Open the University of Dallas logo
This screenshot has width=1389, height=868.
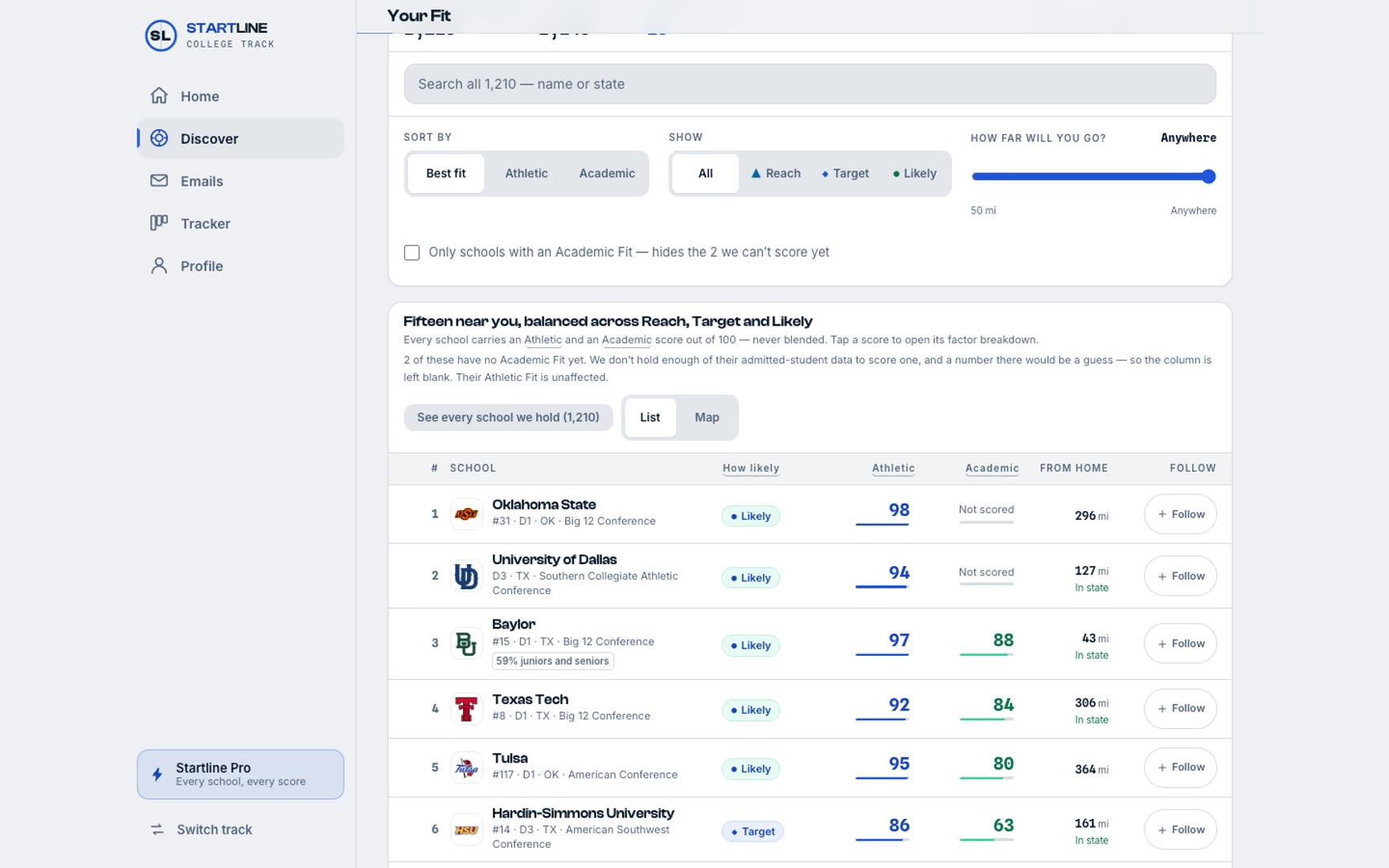(x=466, y=576)
